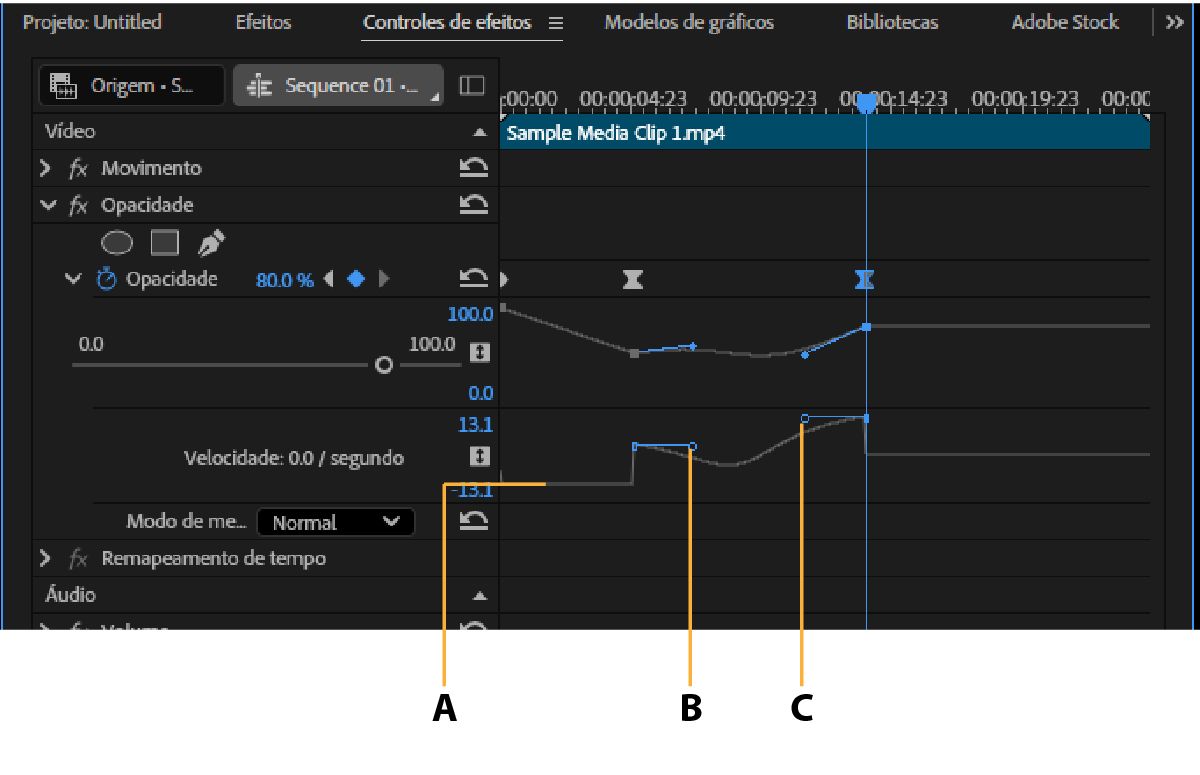
Task: Go to next Opacidade keyframe
Action: pos(384,280)
